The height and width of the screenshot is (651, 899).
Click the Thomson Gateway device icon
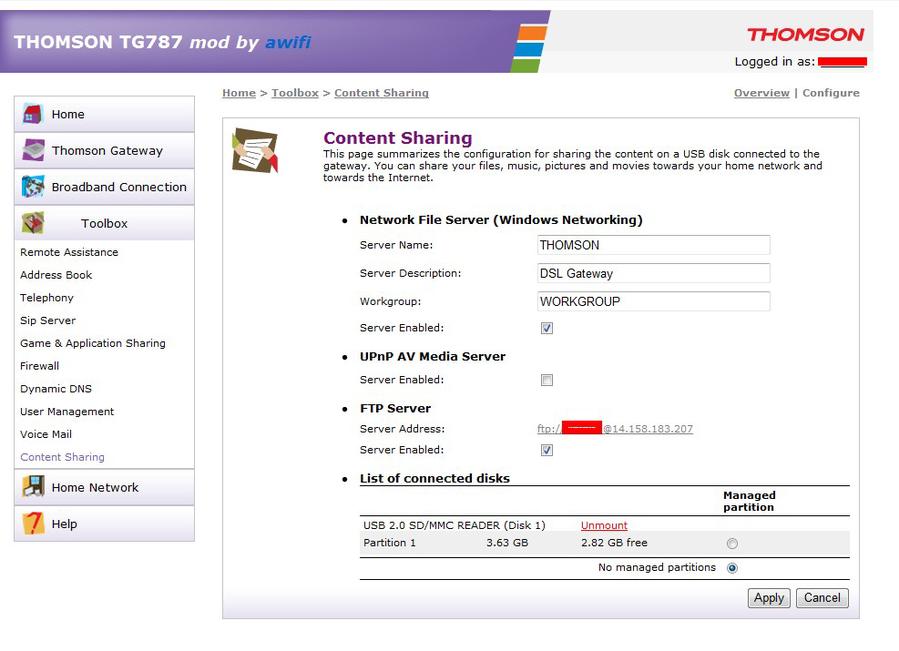tap(33, 150)
